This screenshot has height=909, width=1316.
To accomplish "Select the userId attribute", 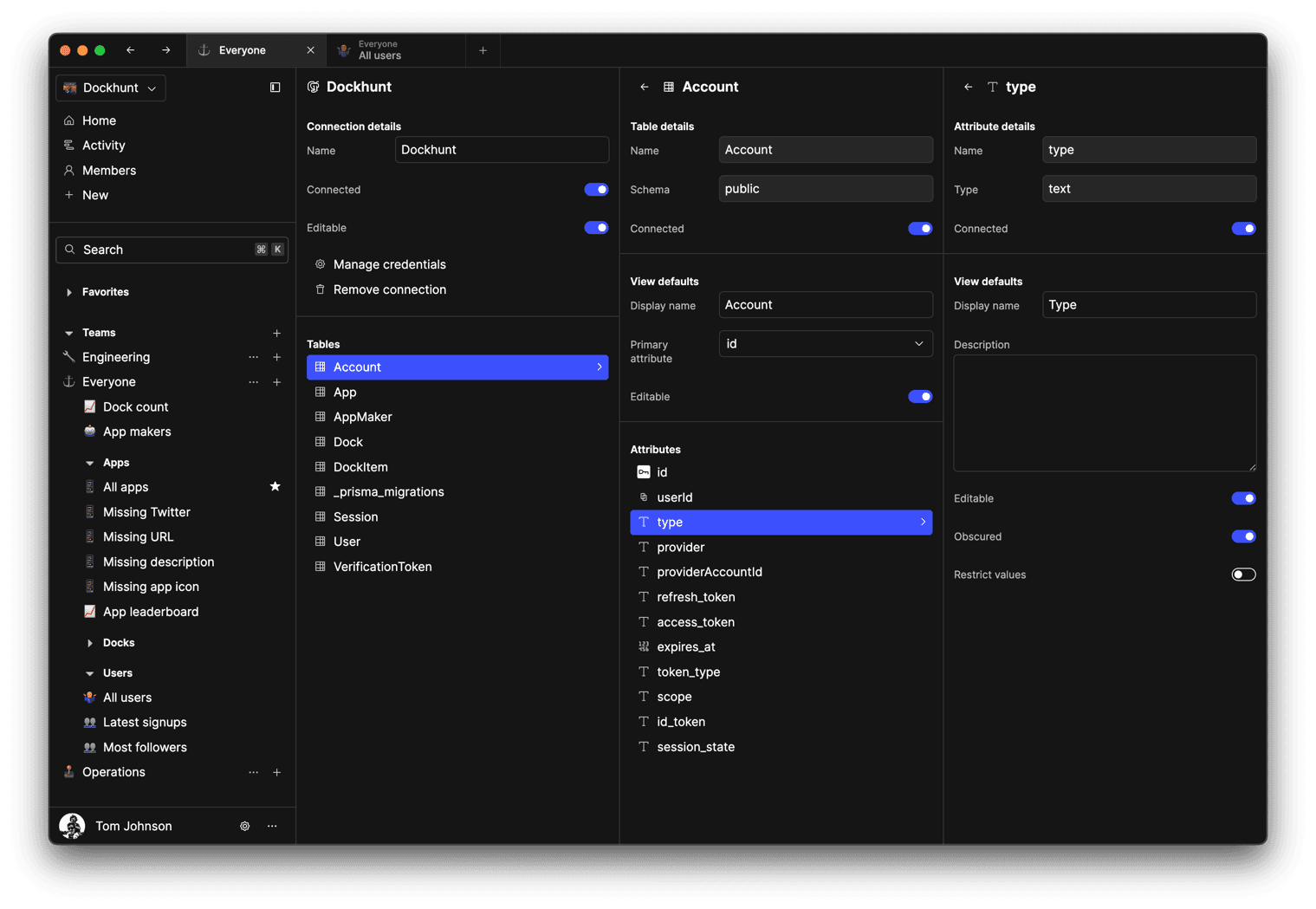I will click(781, 497).
